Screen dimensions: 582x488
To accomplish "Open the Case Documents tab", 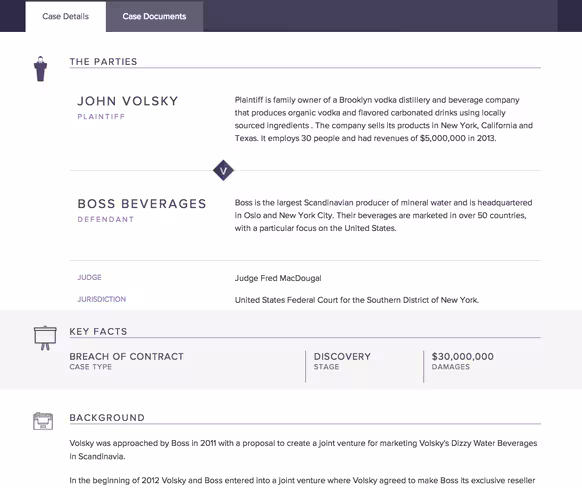I will coord(154,16).
